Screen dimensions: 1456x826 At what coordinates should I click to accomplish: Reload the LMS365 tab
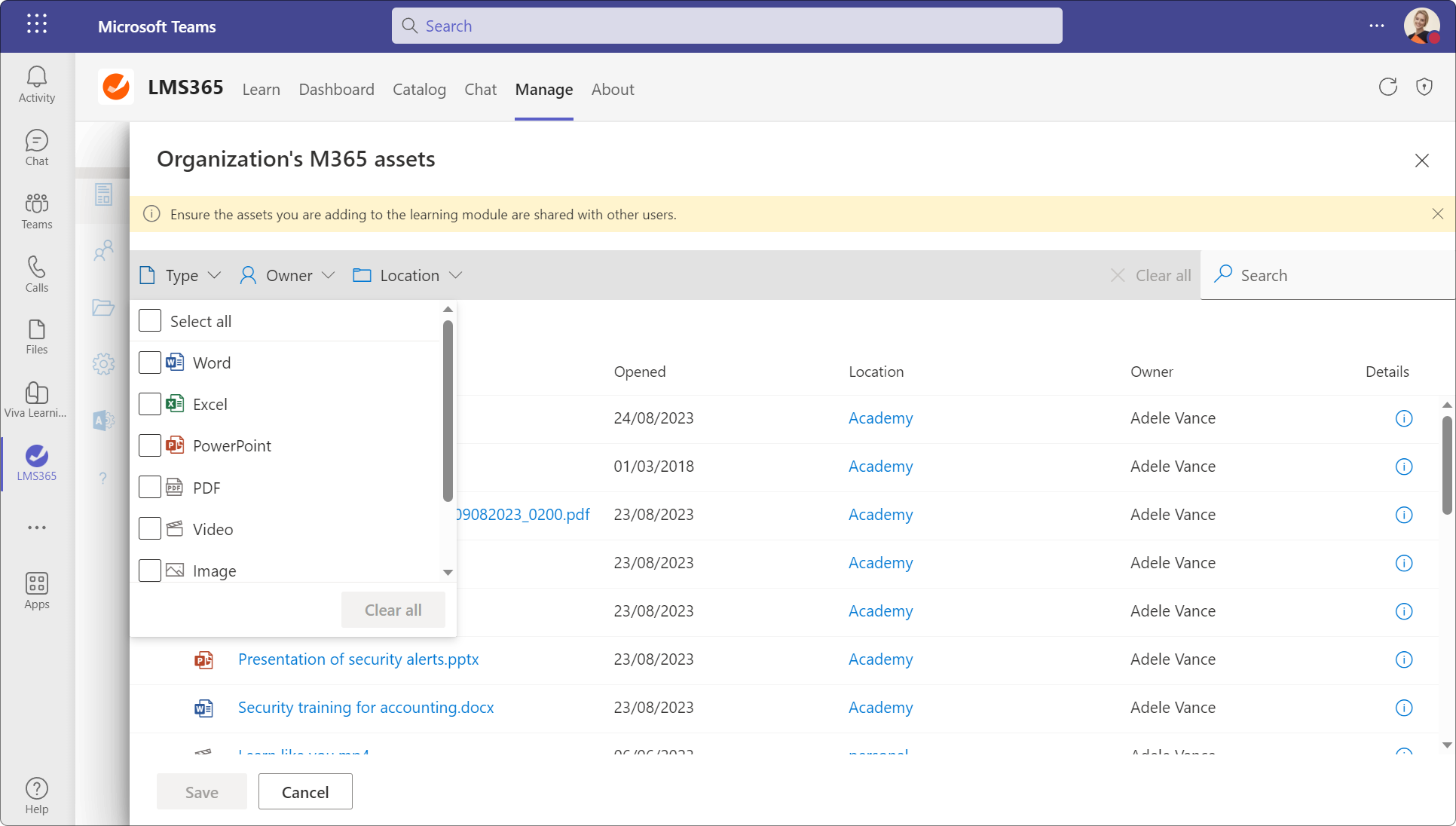point(1388,87)
